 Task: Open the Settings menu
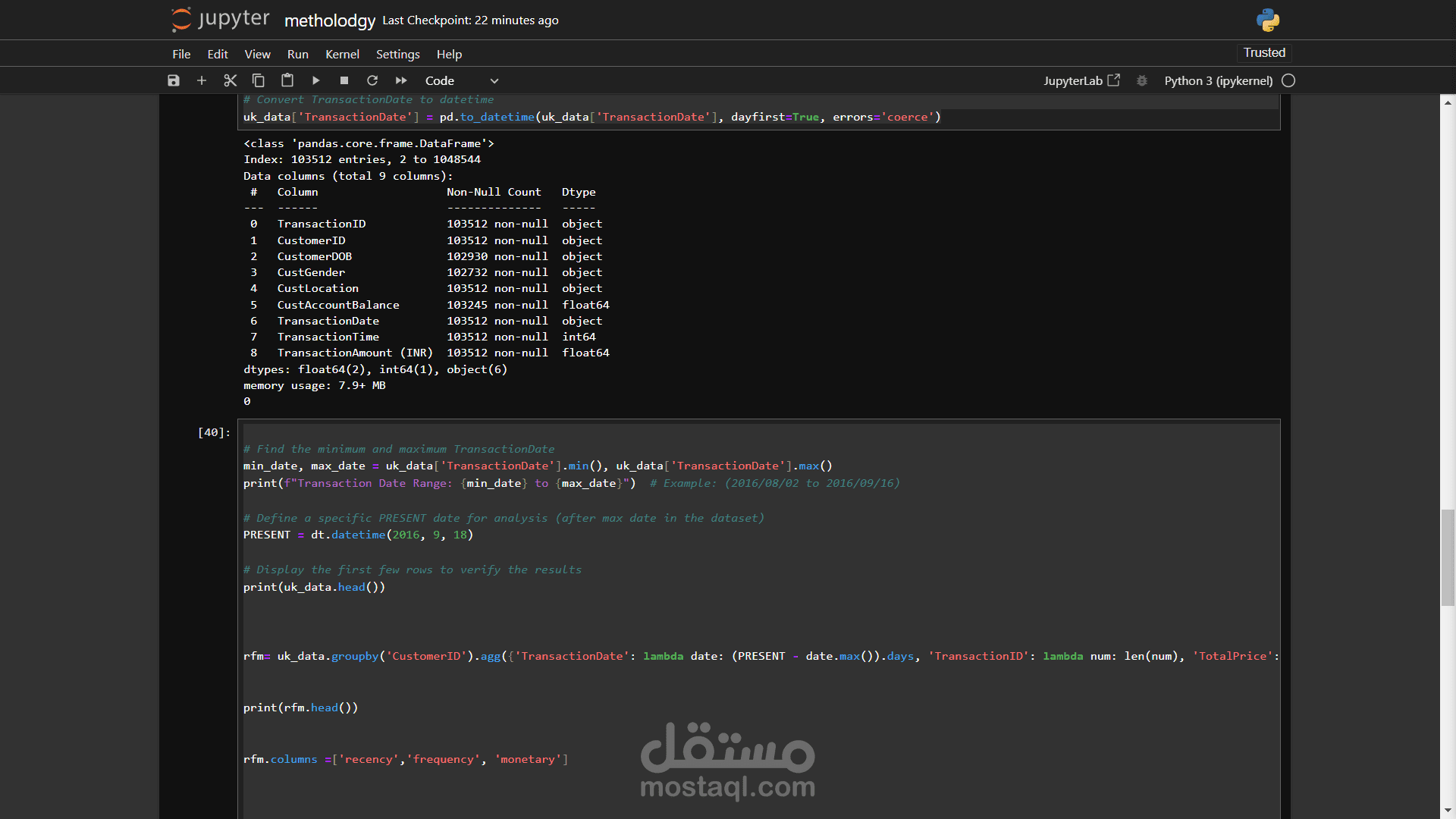pos(397,54)
